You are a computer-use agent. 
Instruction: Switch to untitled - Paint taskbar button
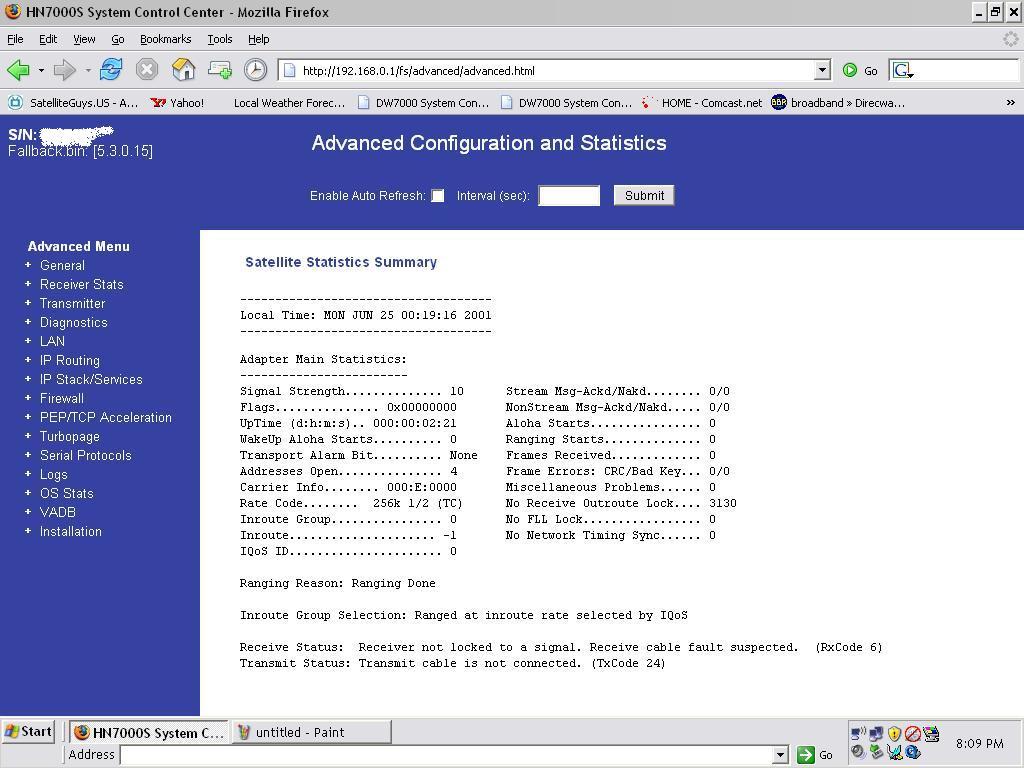point(311,732)
